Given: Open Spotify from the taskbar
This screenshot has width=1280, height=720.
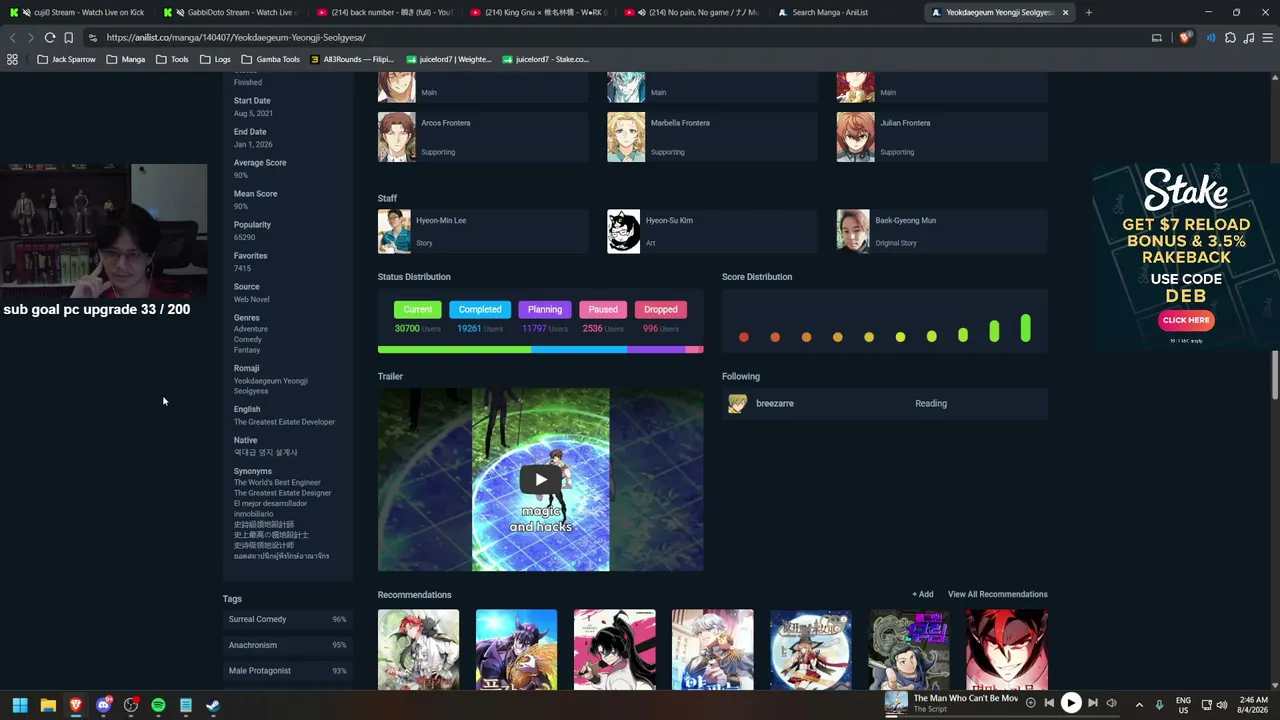Looking at the screenshot, I should pyautogui.click(x=158, y=705).
